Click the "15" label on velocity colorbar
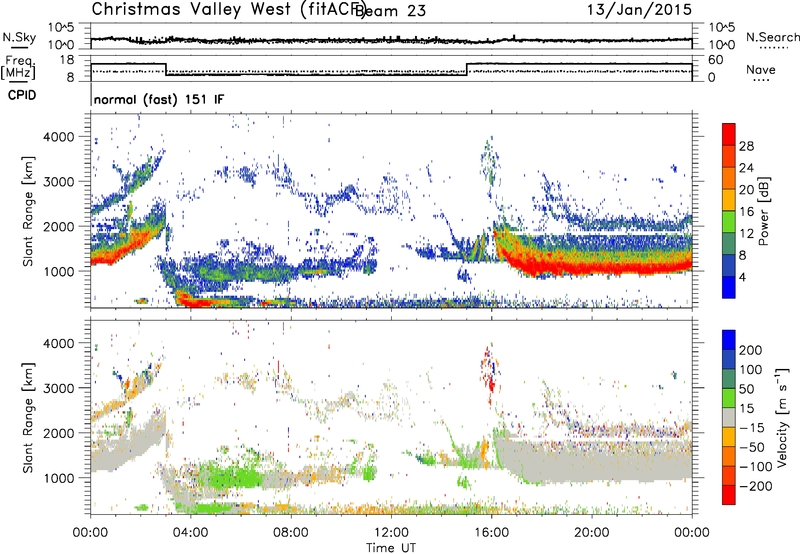Image resolution: width=800 pixels, height=554 pixels. coord(746,409)
